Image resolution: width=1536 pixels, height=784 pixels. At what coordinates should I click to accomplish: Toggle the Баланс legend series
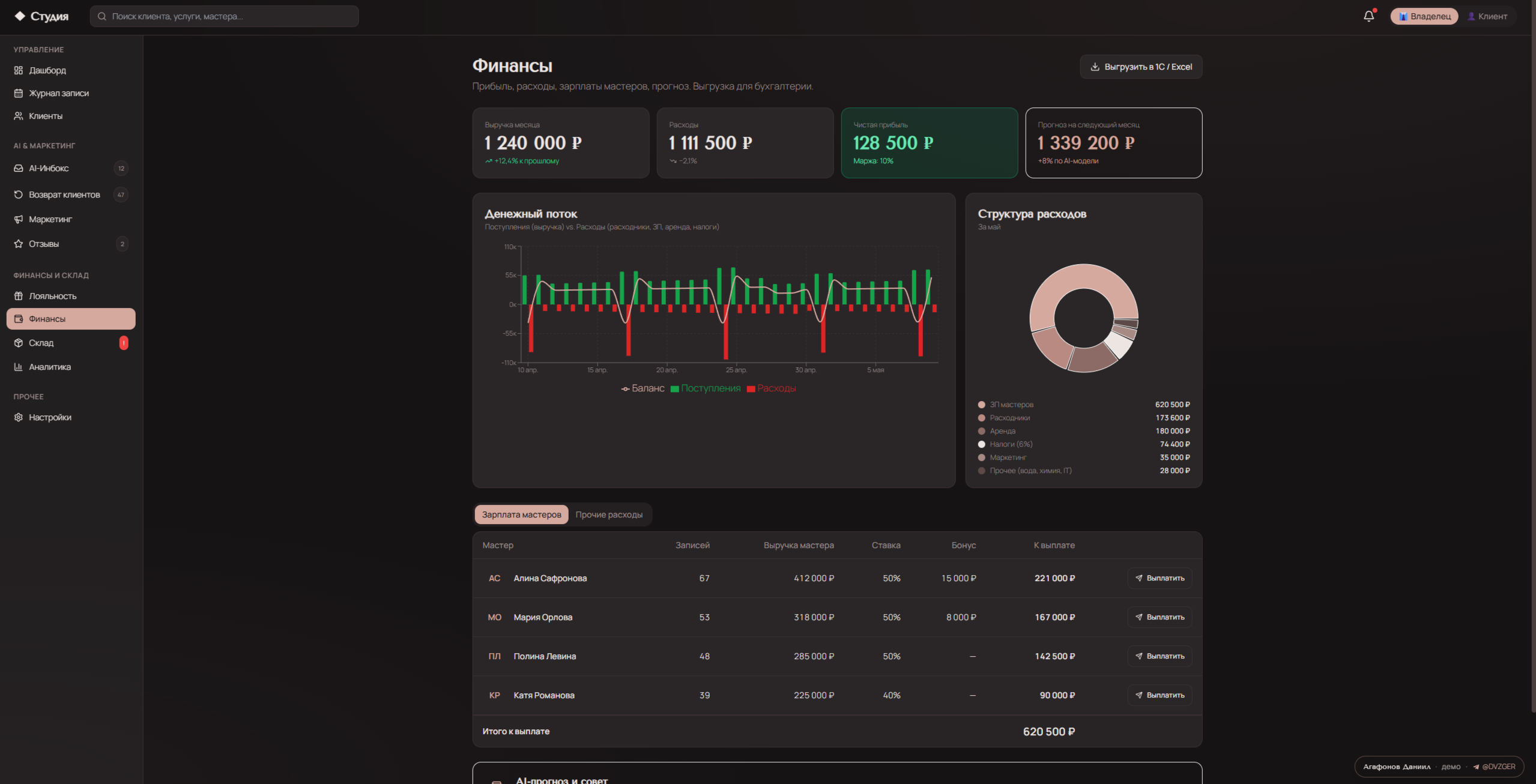point(643,388)
